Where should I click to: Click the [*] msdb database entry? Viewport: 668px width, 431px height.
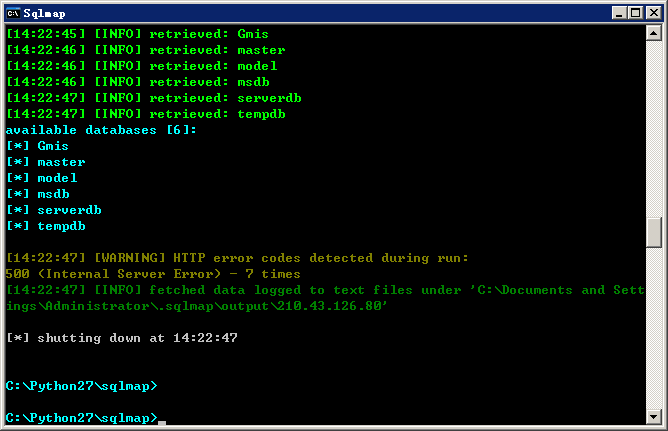pyautogui.click(x=38, y=194)
